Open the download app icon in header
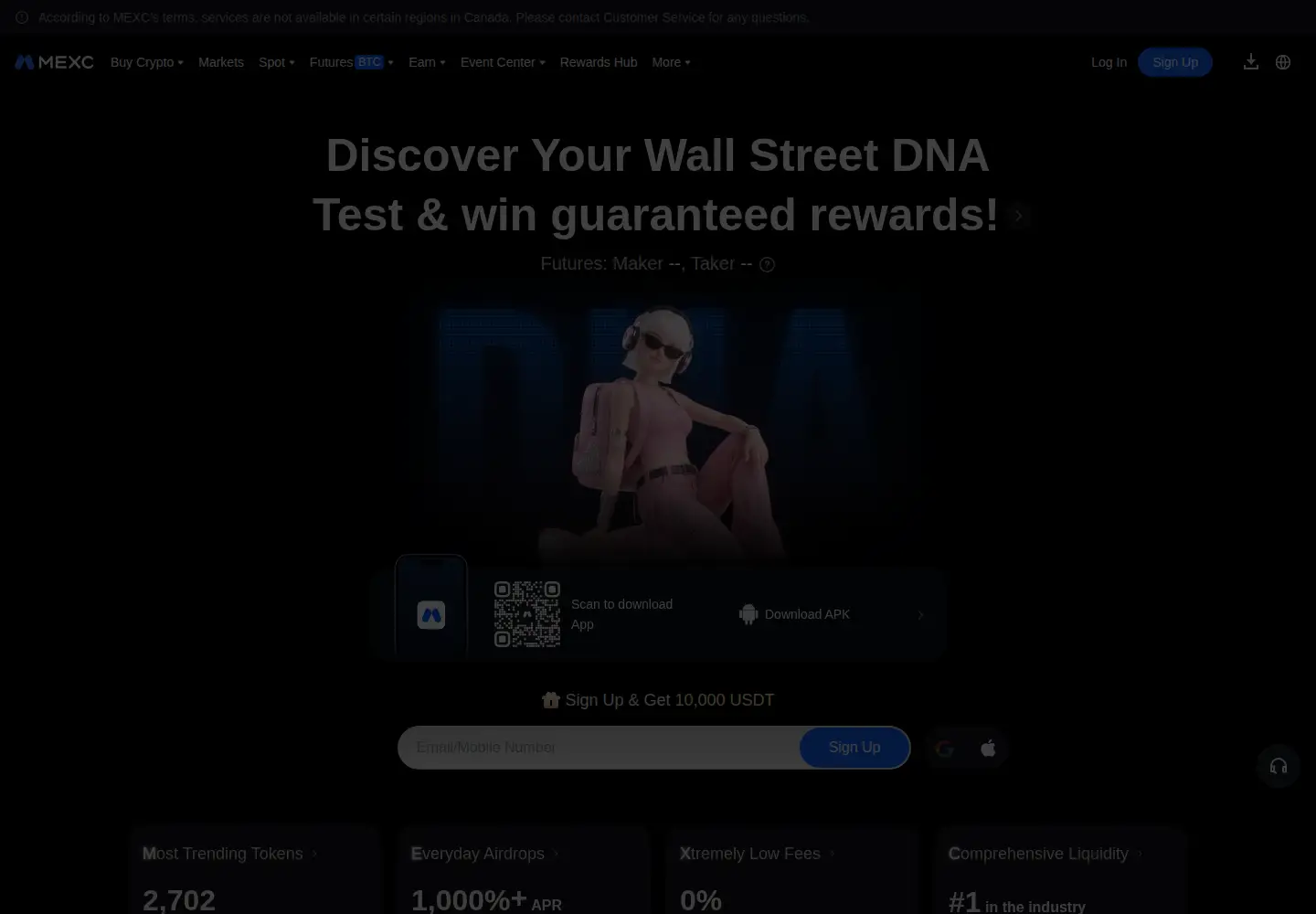The width and height of the screenshot is (1316, 914). pos(1251,62)
